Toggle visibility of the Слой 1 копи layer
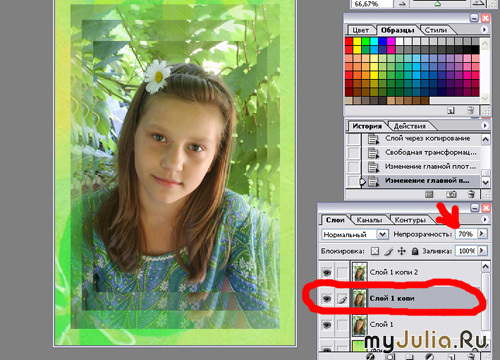This screenshot has height=360, width=500. coord(327,299)
